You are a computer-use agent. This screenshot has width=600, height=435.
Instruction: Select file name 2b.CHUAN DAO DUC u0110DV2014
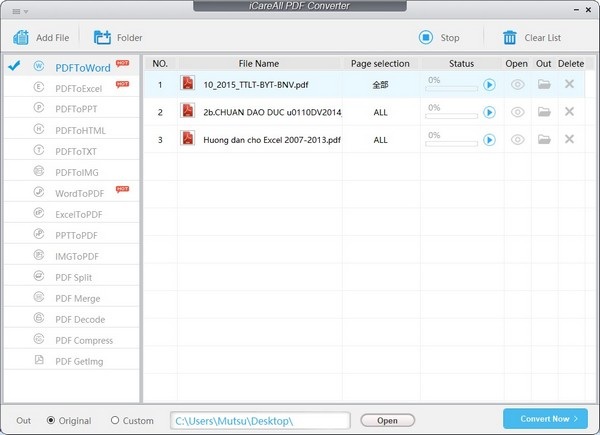(x=272, y=112)
